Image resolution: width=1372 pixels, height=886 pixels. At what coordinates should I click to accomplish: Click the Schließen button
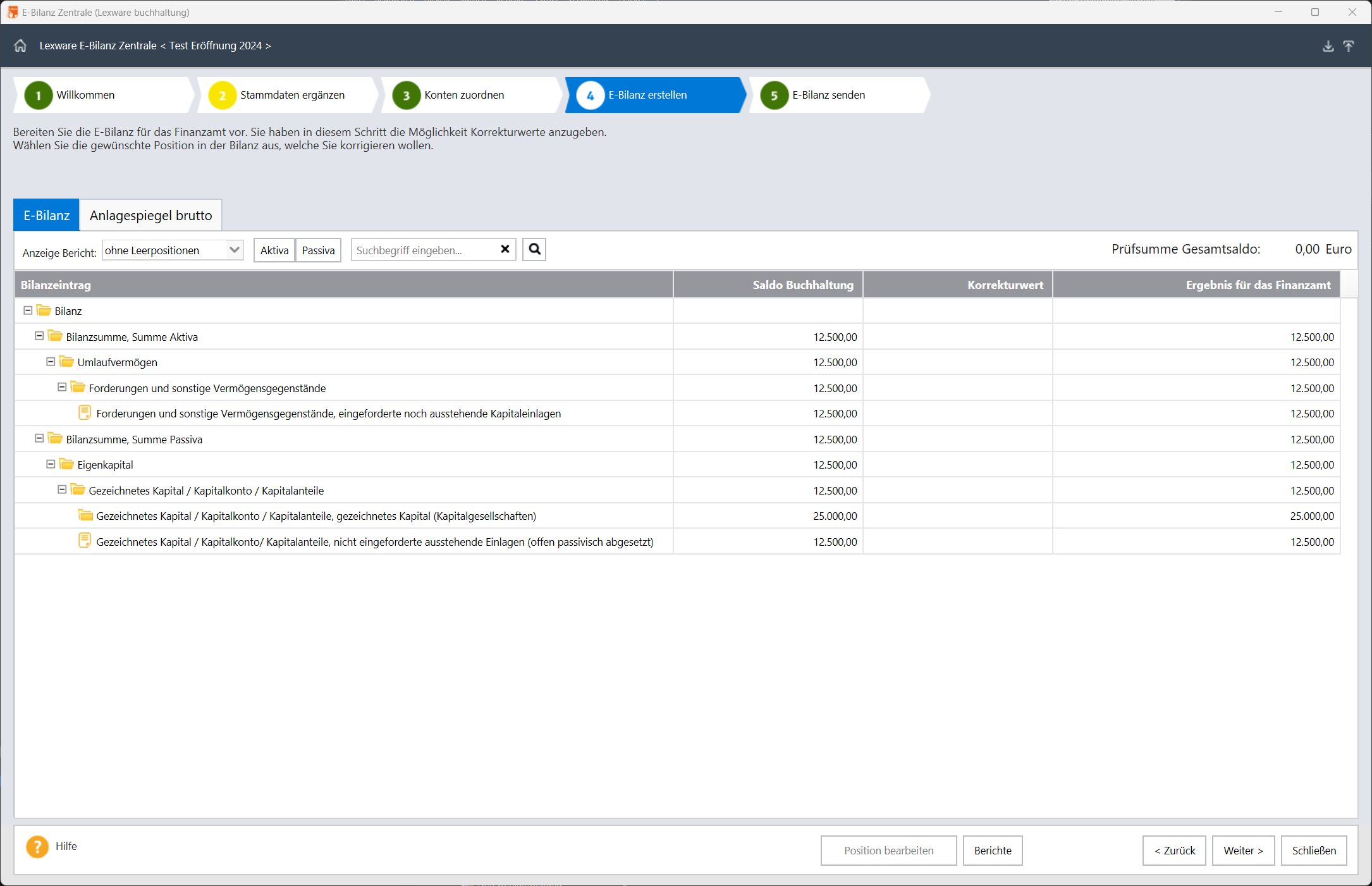point(1314,851)
